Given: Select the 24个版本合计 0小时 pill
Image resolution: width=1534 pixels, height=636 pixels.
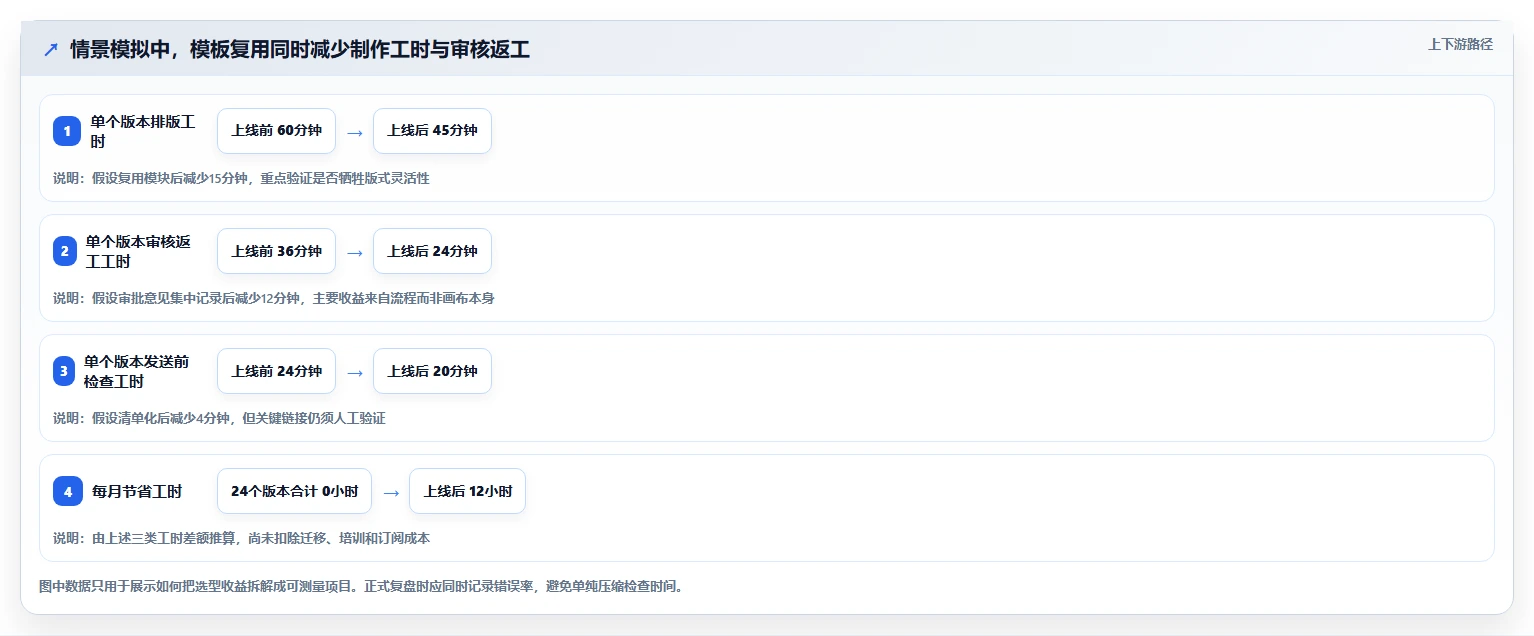Looking at the screenshot, I should (294, 491).
